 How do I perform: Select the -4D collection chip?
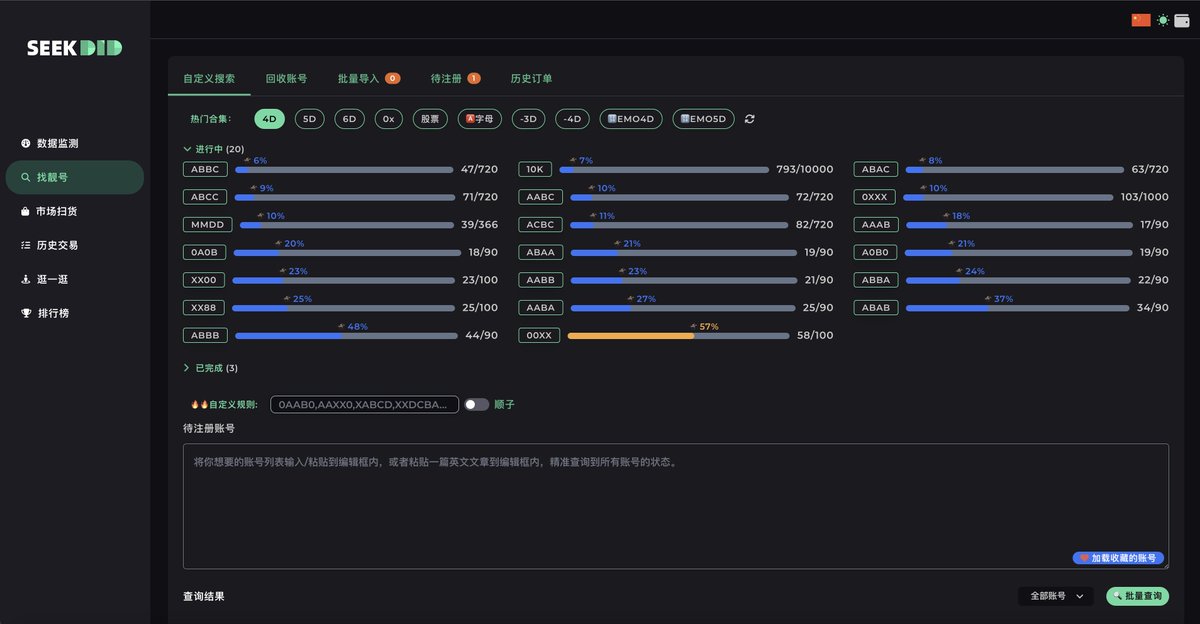pos(572,119)
